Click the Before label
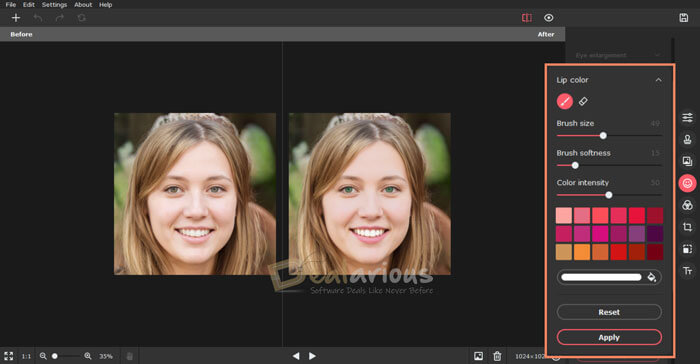The height and width of the screenshot is (364, 700). tap(21, 34)
